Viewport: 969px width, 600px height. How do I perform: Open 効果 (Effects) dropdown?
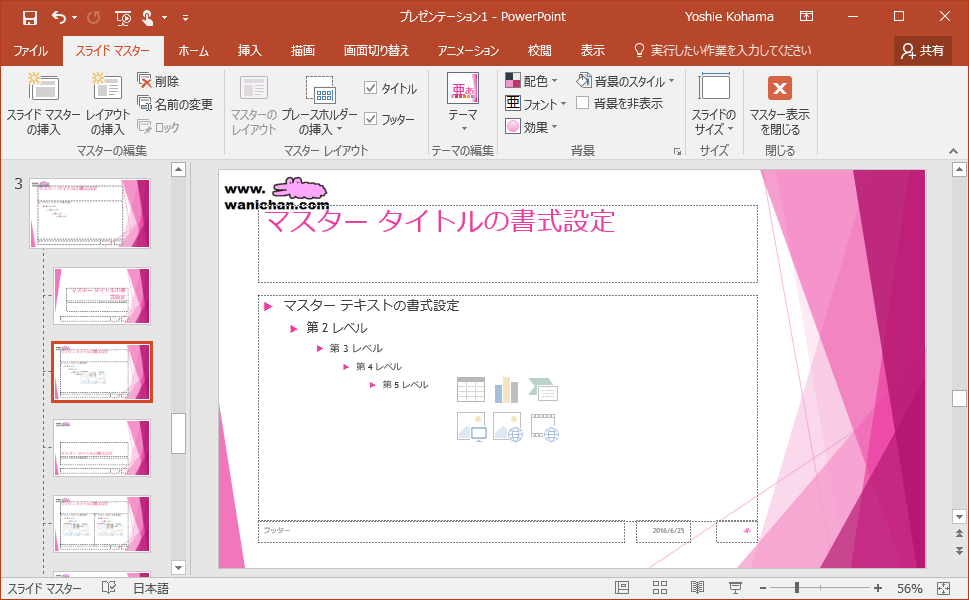[531, 127]
